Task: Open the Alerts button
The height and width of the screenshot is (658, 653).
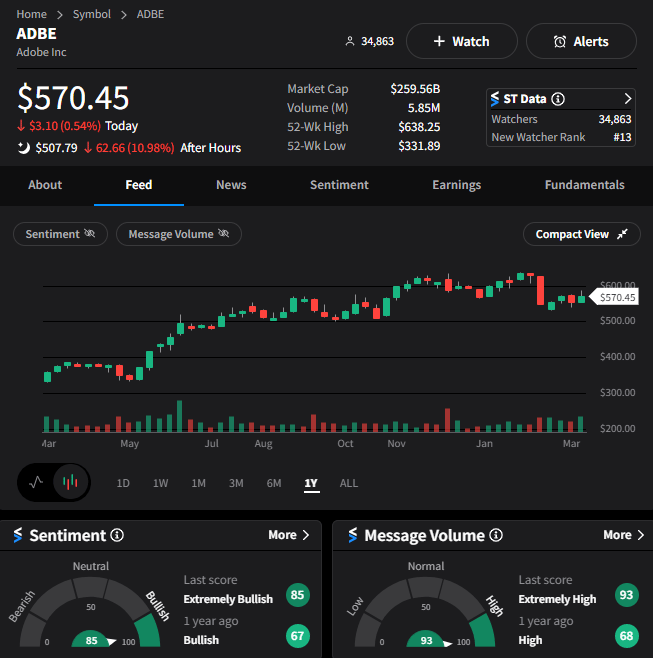Action: tap(581, 41)
